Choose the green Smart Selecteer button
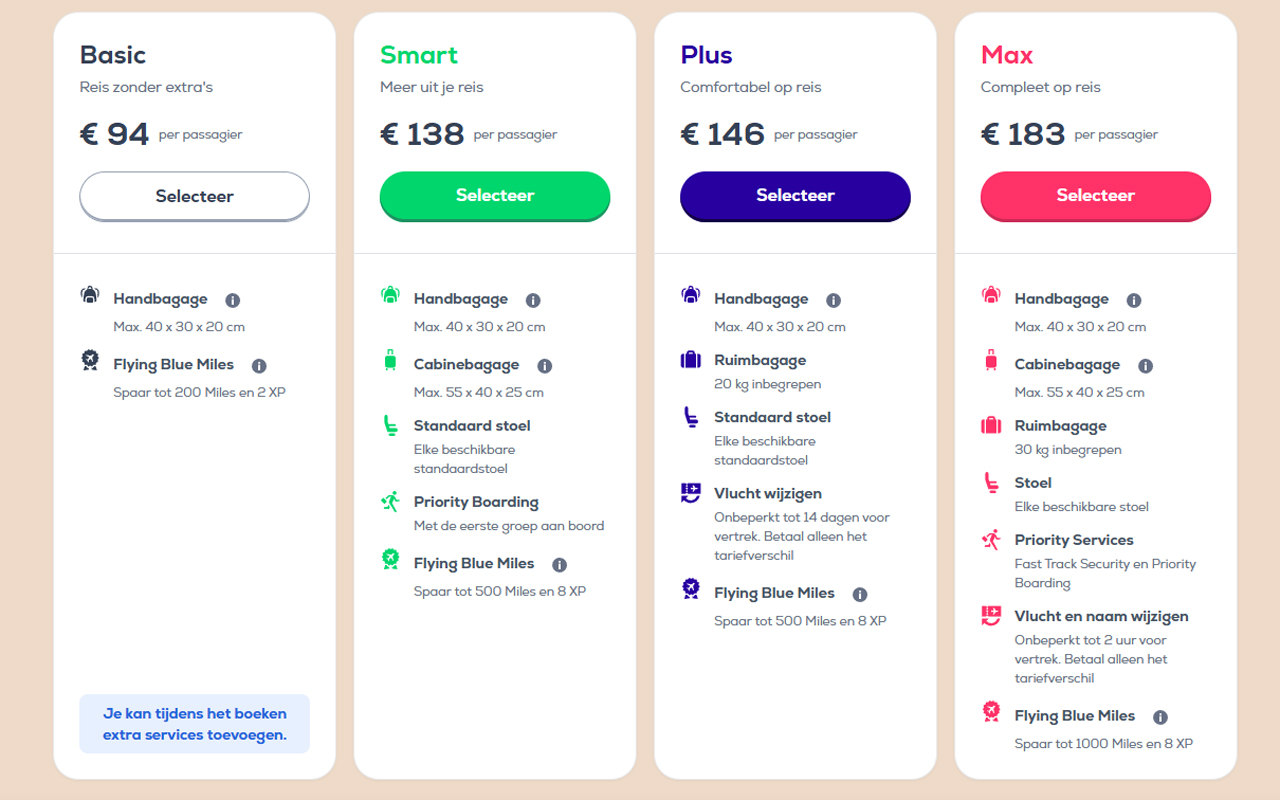Viewport: 1280px width, 800px height. pos(495,195)
